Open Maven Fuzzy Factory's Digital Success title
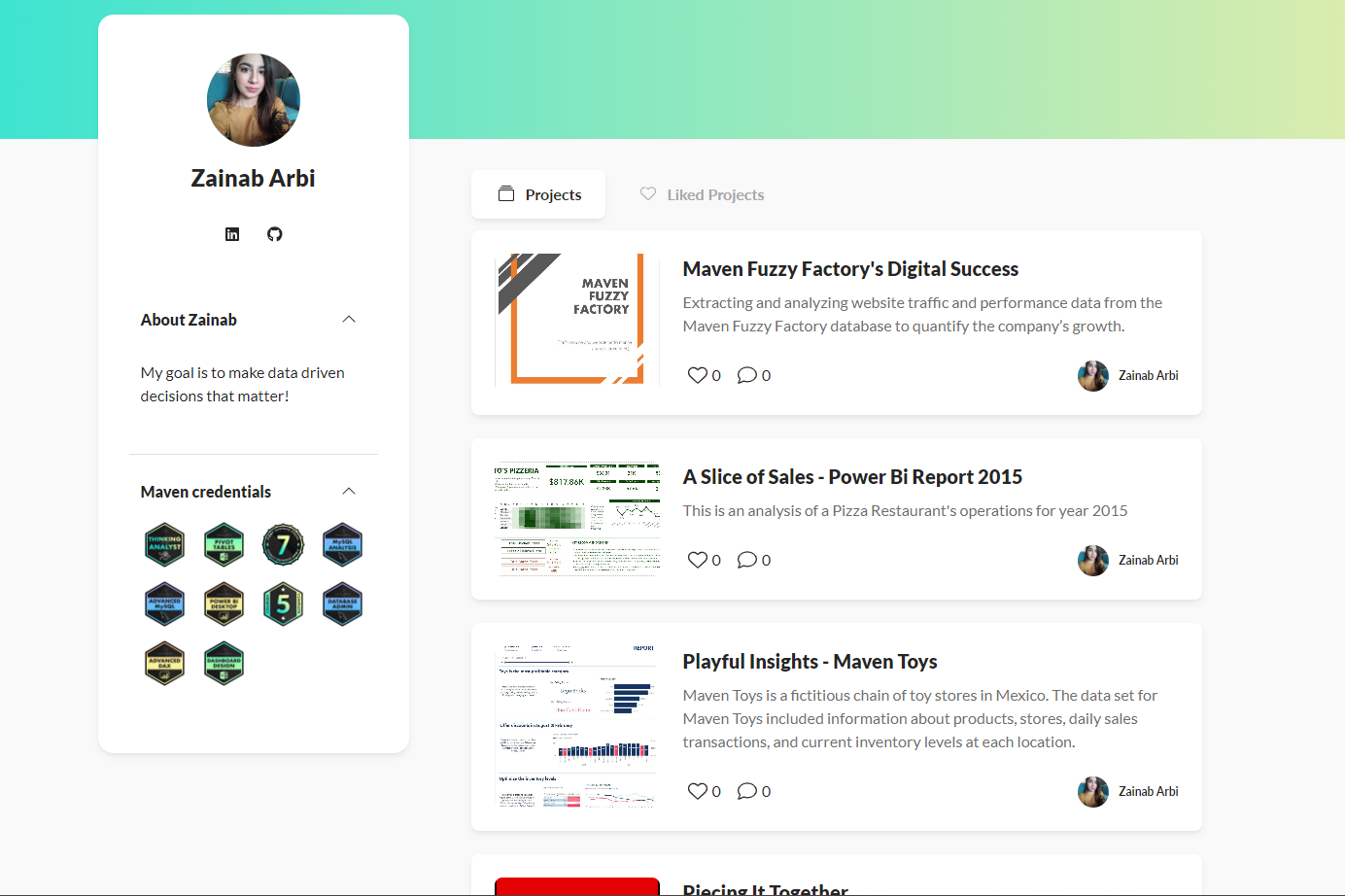Image resolution: width=1345 pixels, height=896 pixels. click(850, 269)
